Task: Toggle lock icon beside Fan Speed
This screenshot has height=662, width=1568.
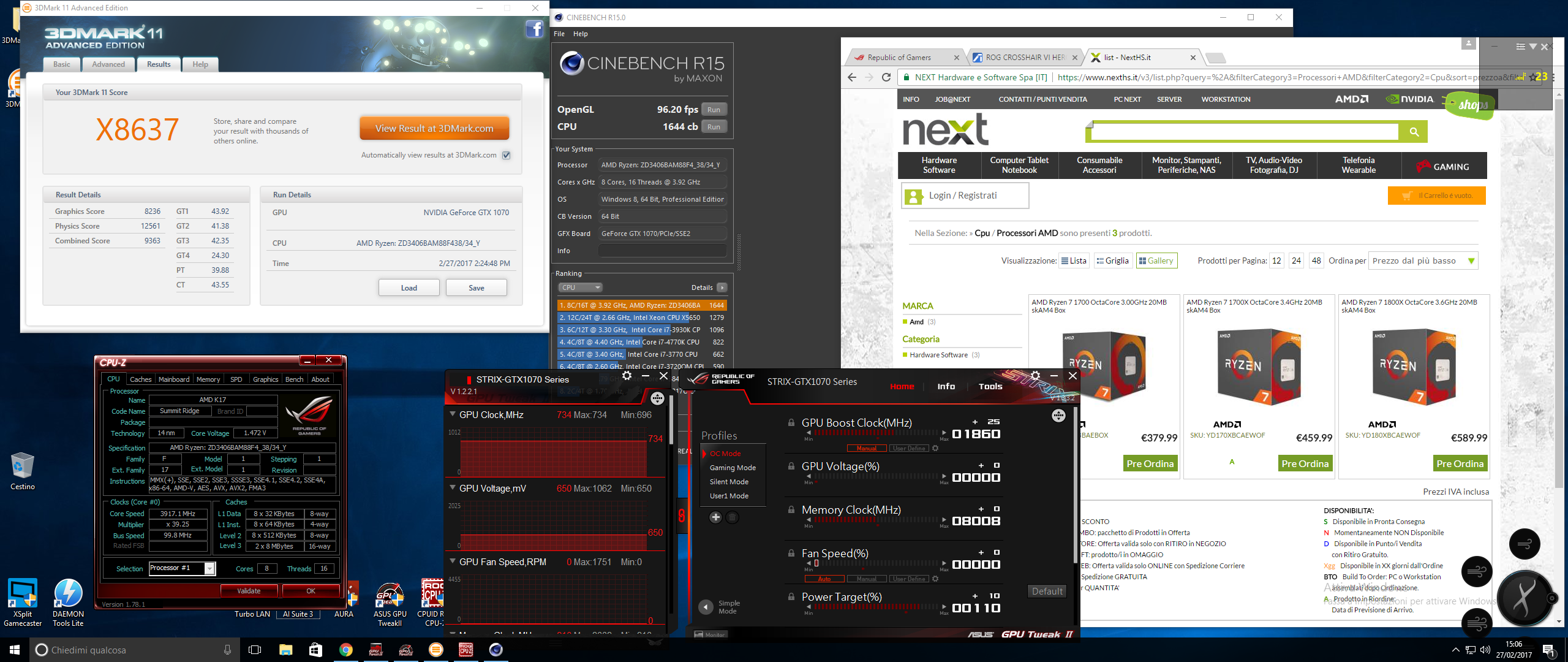Action: click(791, 554)
